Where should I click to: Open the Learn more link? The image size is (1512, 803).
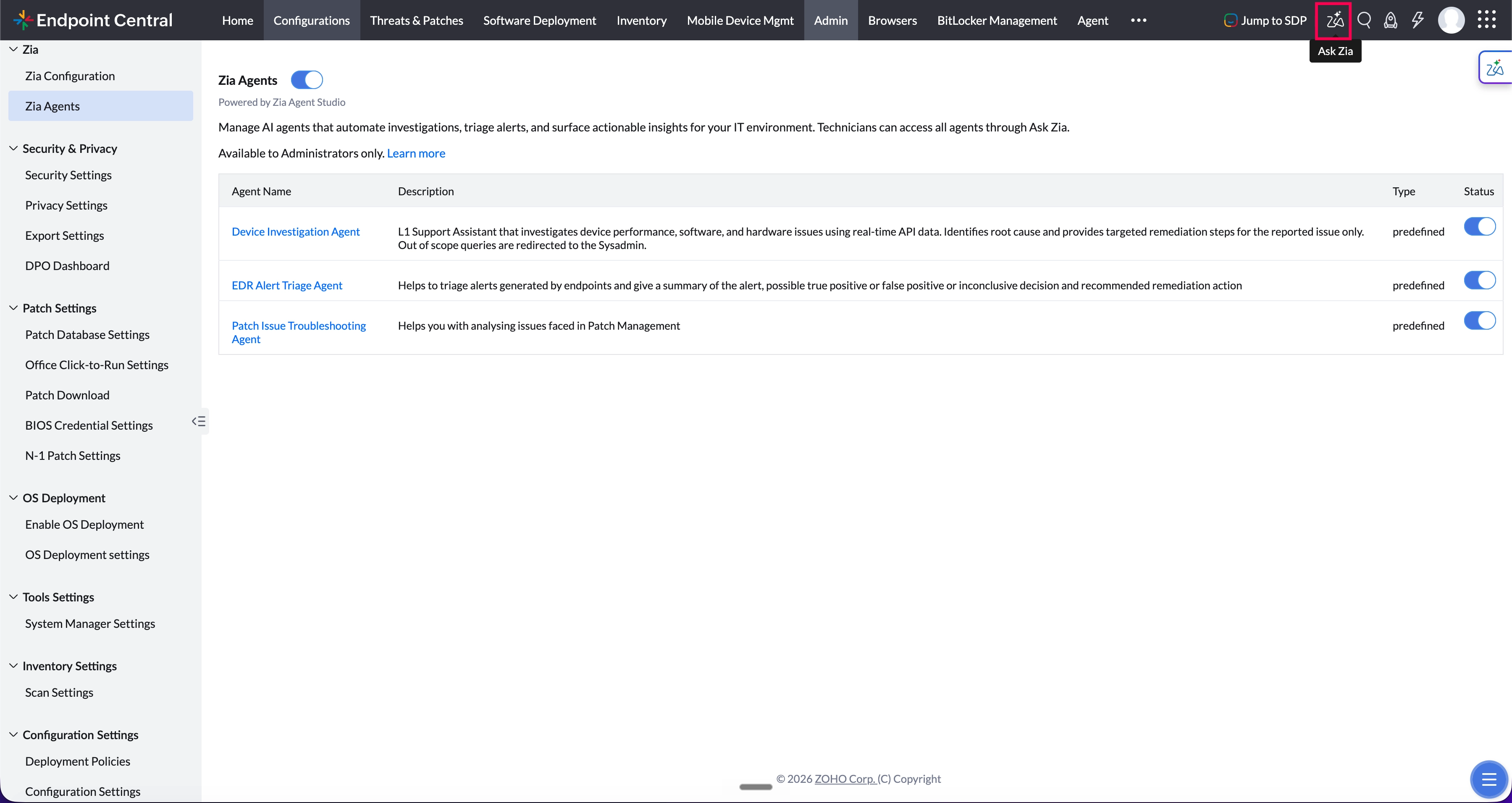point(416,153)
